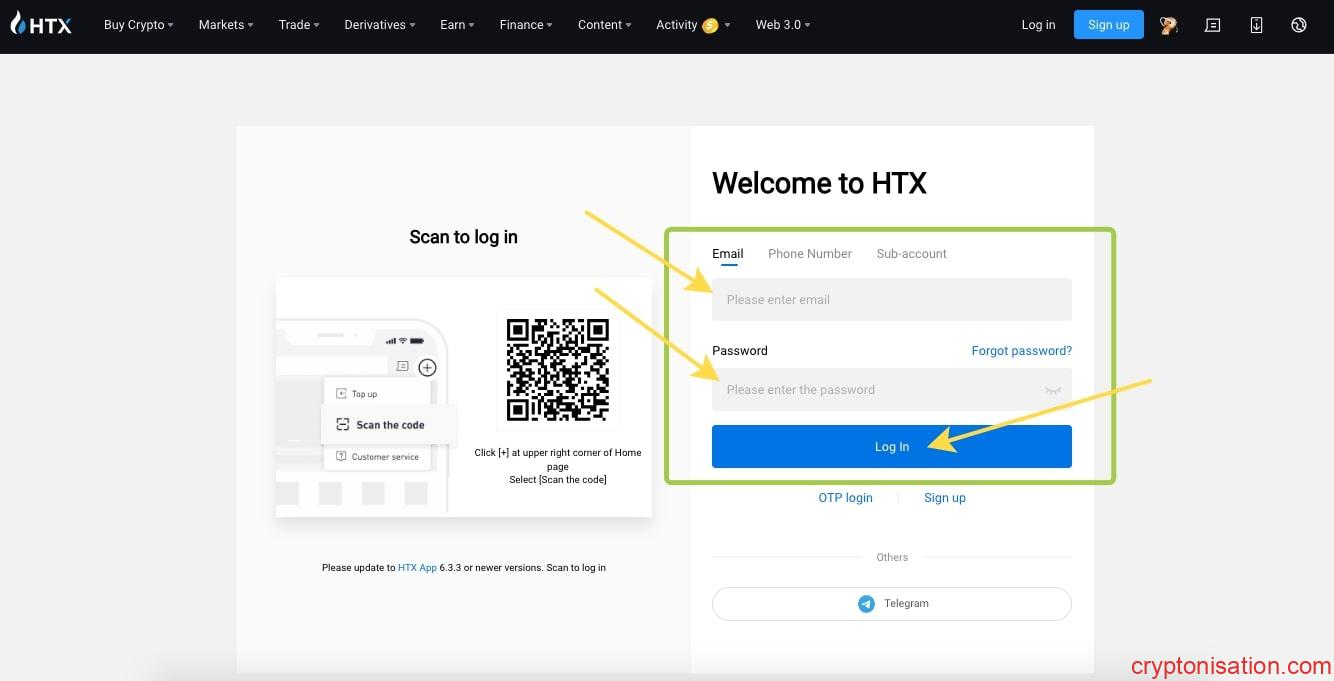The height and width of the screenshot is (681, 1334).
Task: Focus the email input field
Action: 890,300
